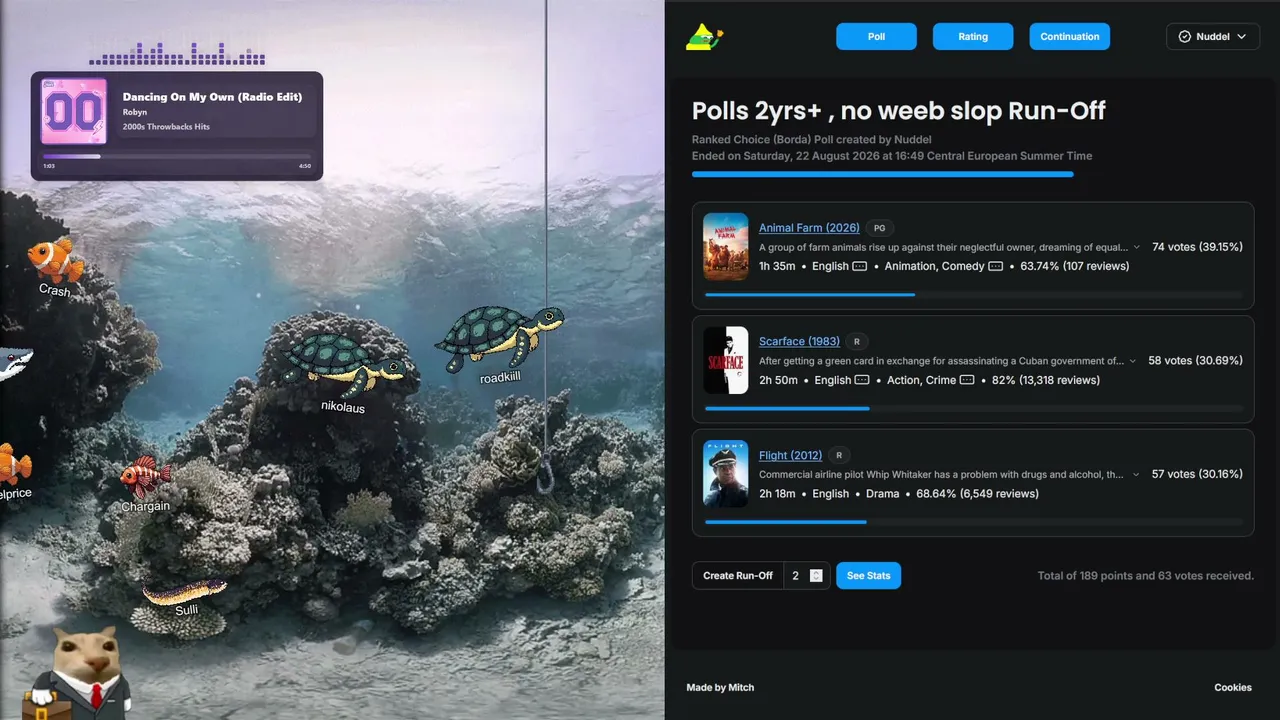The width and height of the screenshot is (1280, 720).
Task: Click the R rating badge on Scarface
Action: (857, 342)
